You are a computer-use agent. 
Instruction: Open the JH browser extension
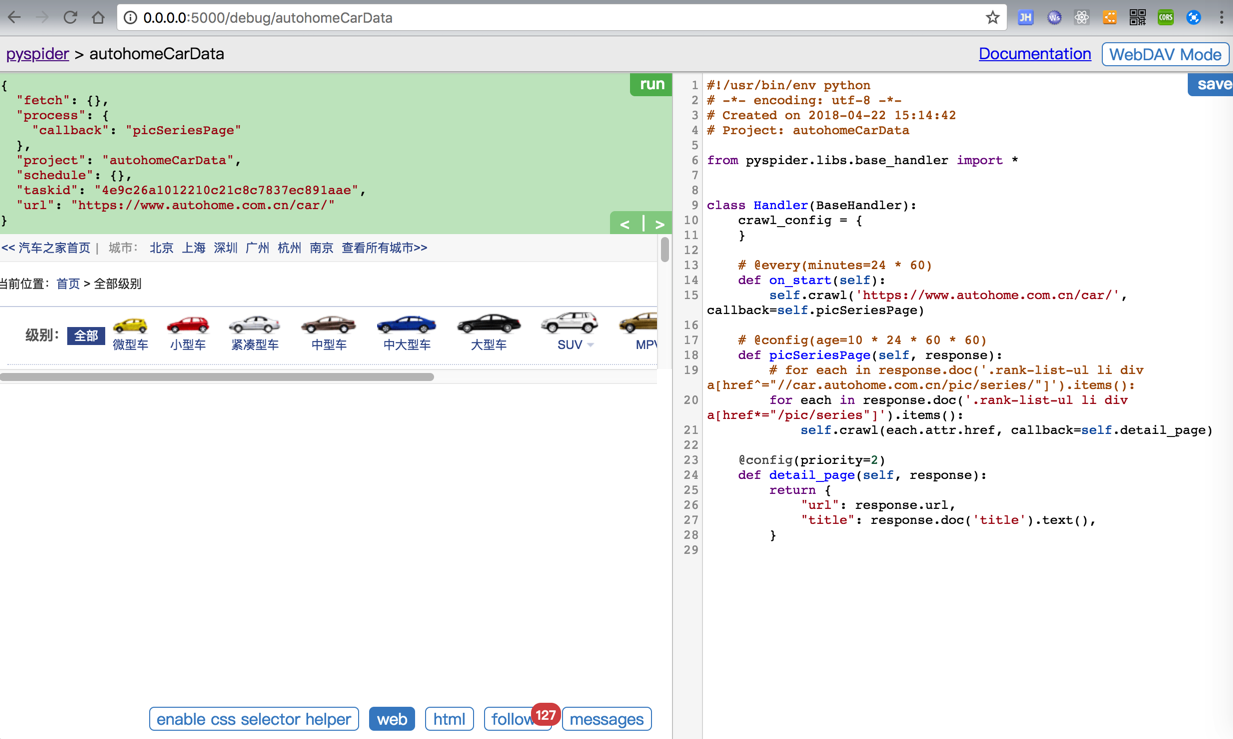[1025, 18]
